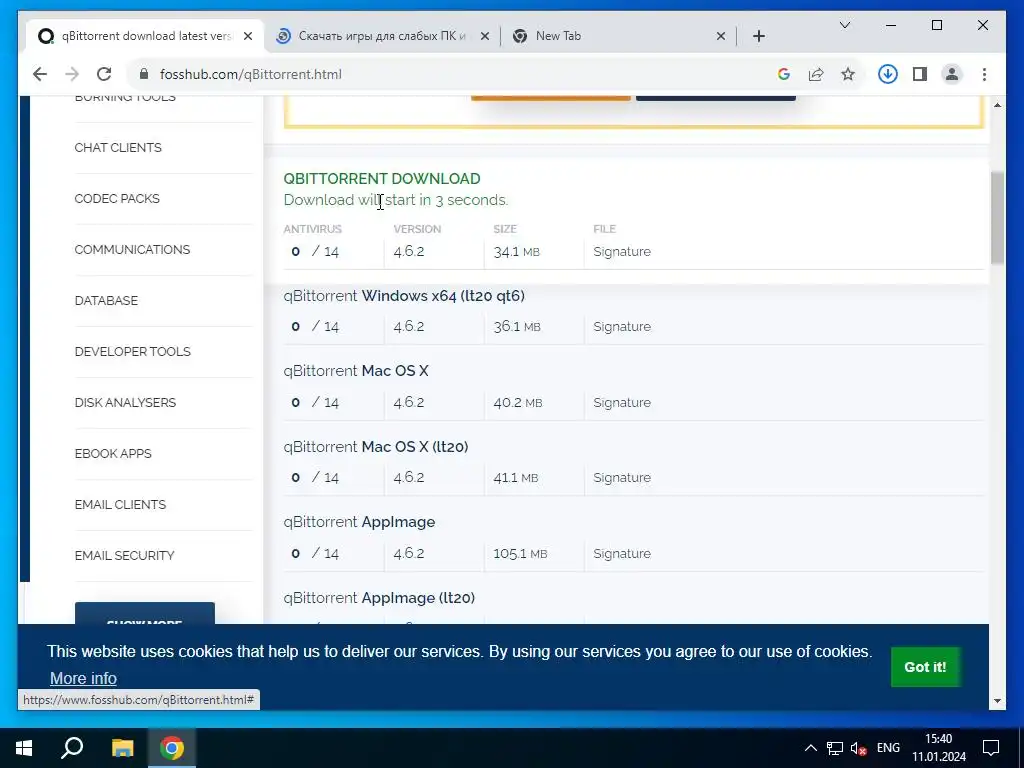This screenshot has height=768, width=1024.
Task: Click the Chrome taskbar icon
Action: click(x=172, y=748)
